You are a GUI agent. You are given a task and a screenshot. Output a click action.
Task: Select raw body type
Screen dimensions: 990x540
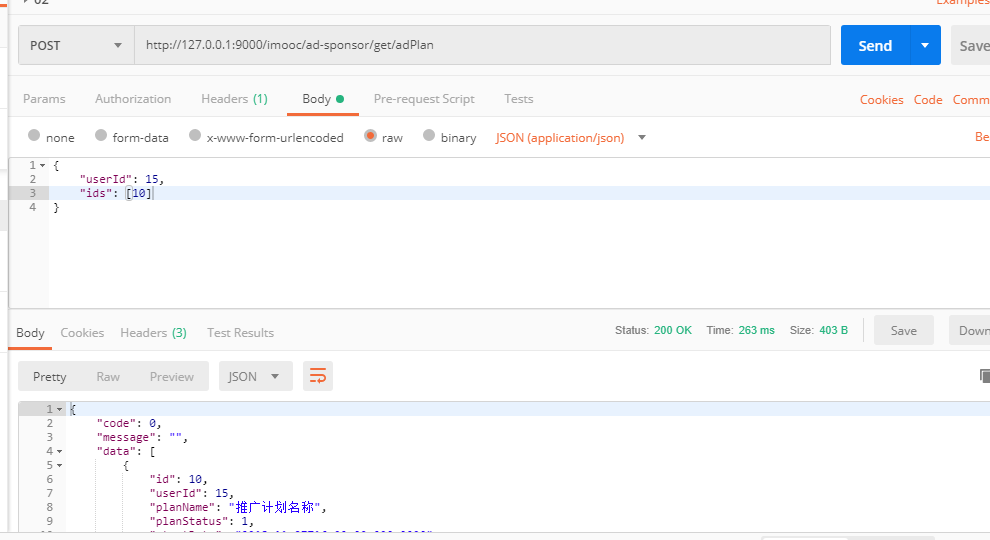tap(383, 137)
